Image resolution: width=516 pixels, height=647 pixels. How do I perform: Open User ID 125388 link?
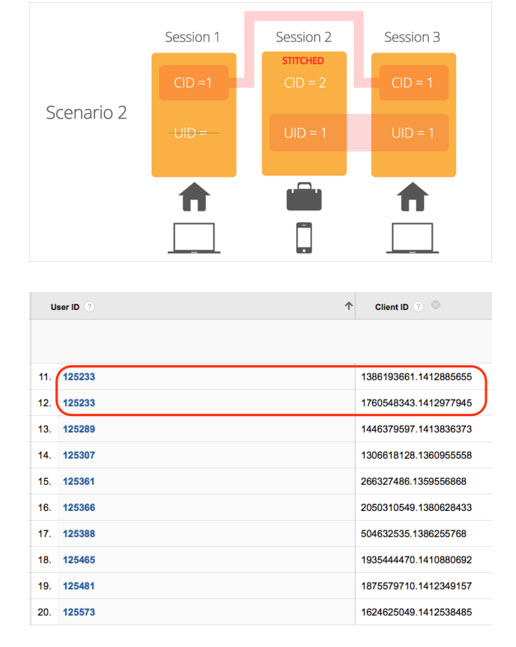(x=79, y=534)
